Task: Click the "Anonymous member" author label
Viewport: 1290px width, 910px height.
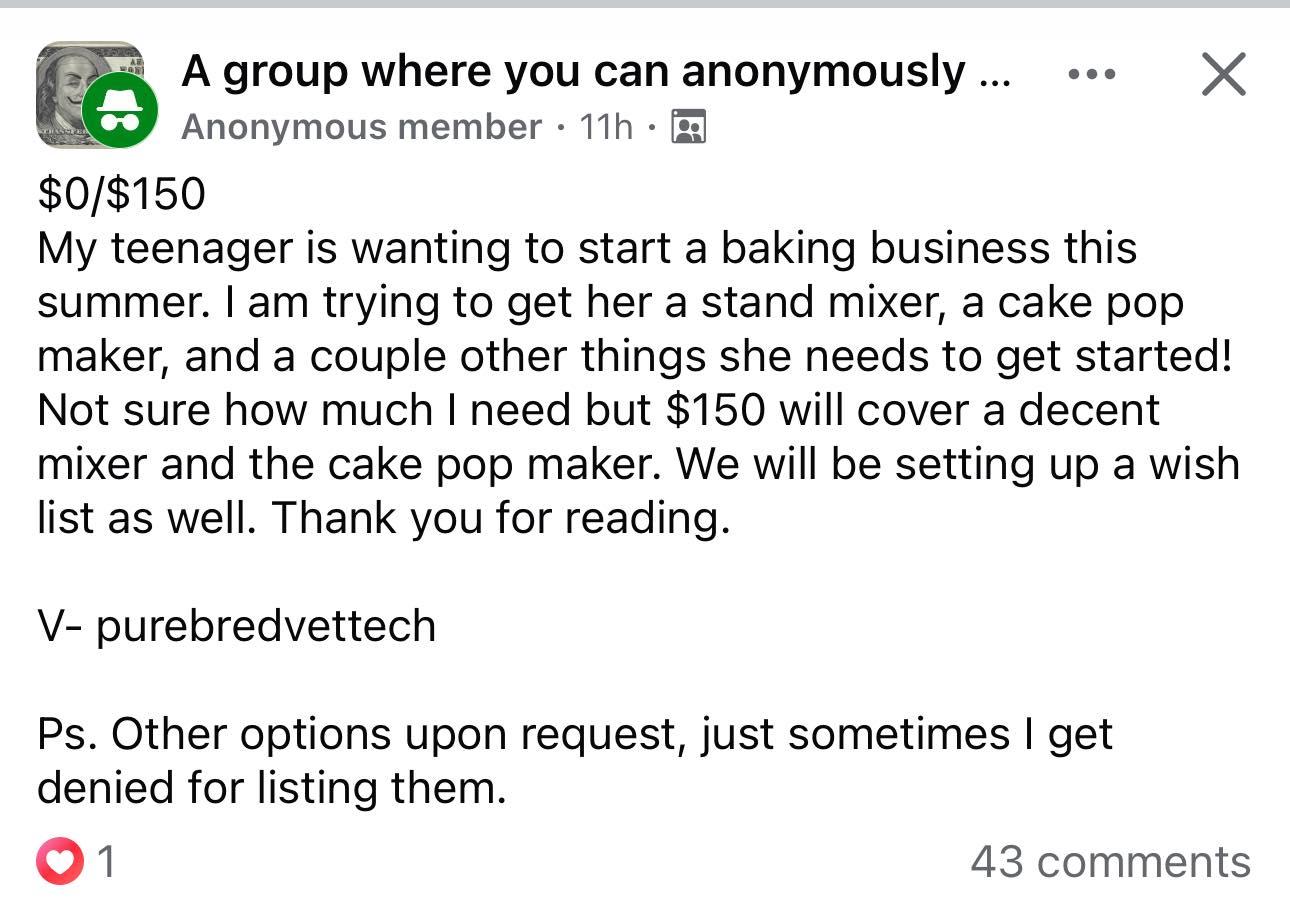Action: coord(361,127)
